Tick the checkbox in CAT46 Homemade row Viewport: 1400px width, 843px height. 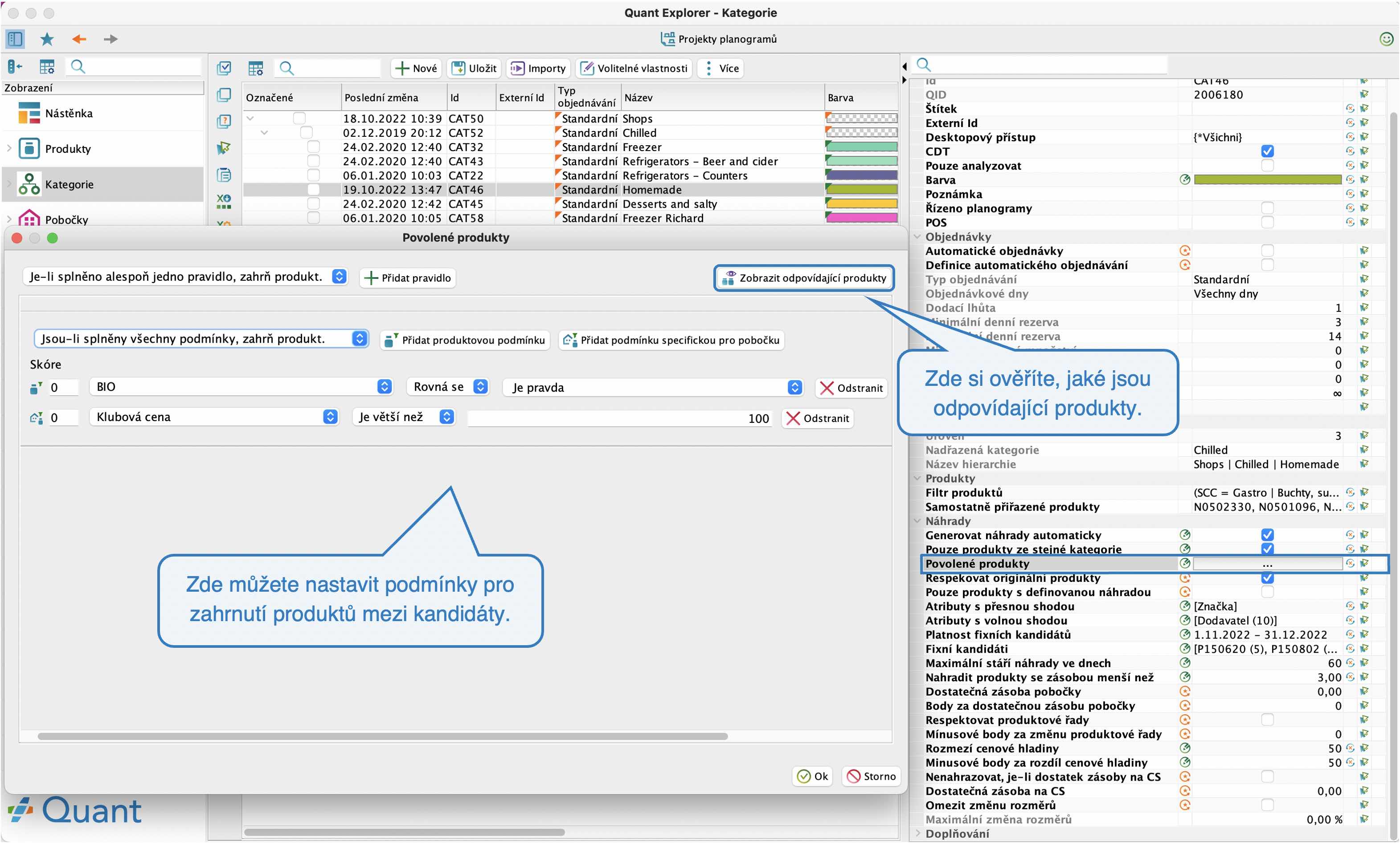click(x=314, y=189)
